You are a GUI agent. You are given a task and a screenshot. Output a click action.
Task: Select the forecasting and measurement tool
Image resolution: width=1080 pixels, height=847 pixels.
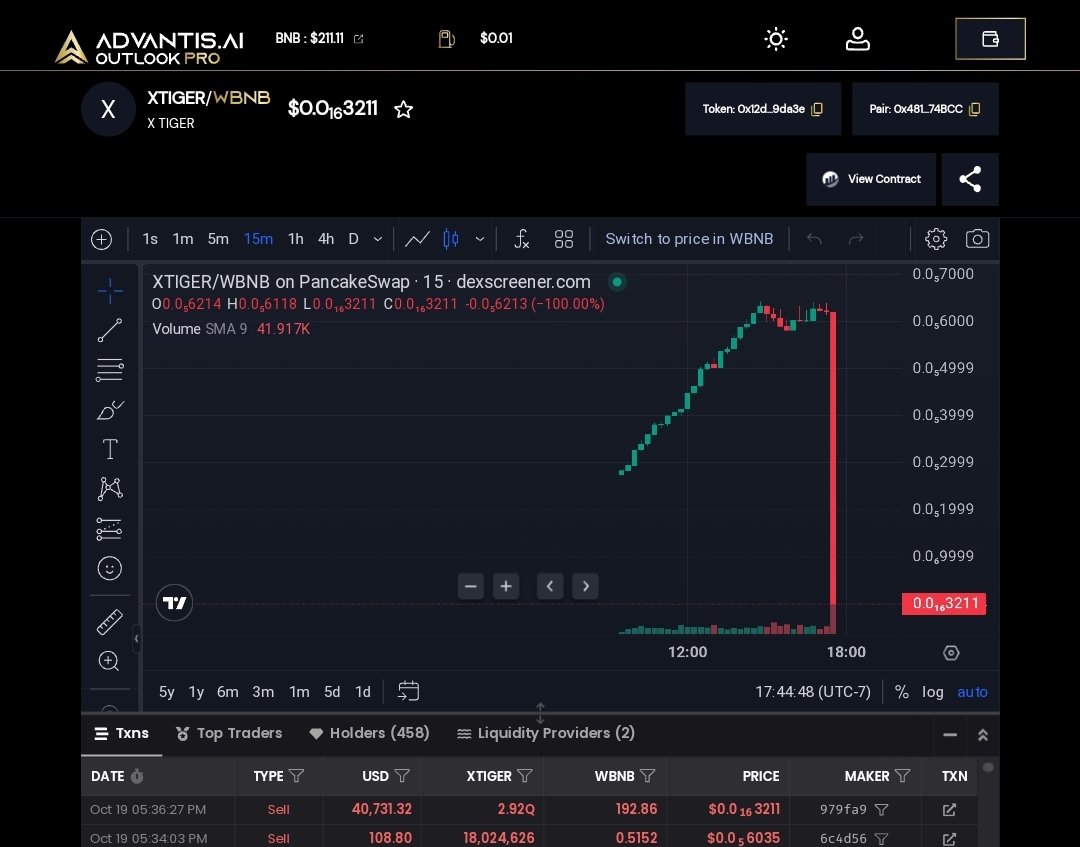110,529
